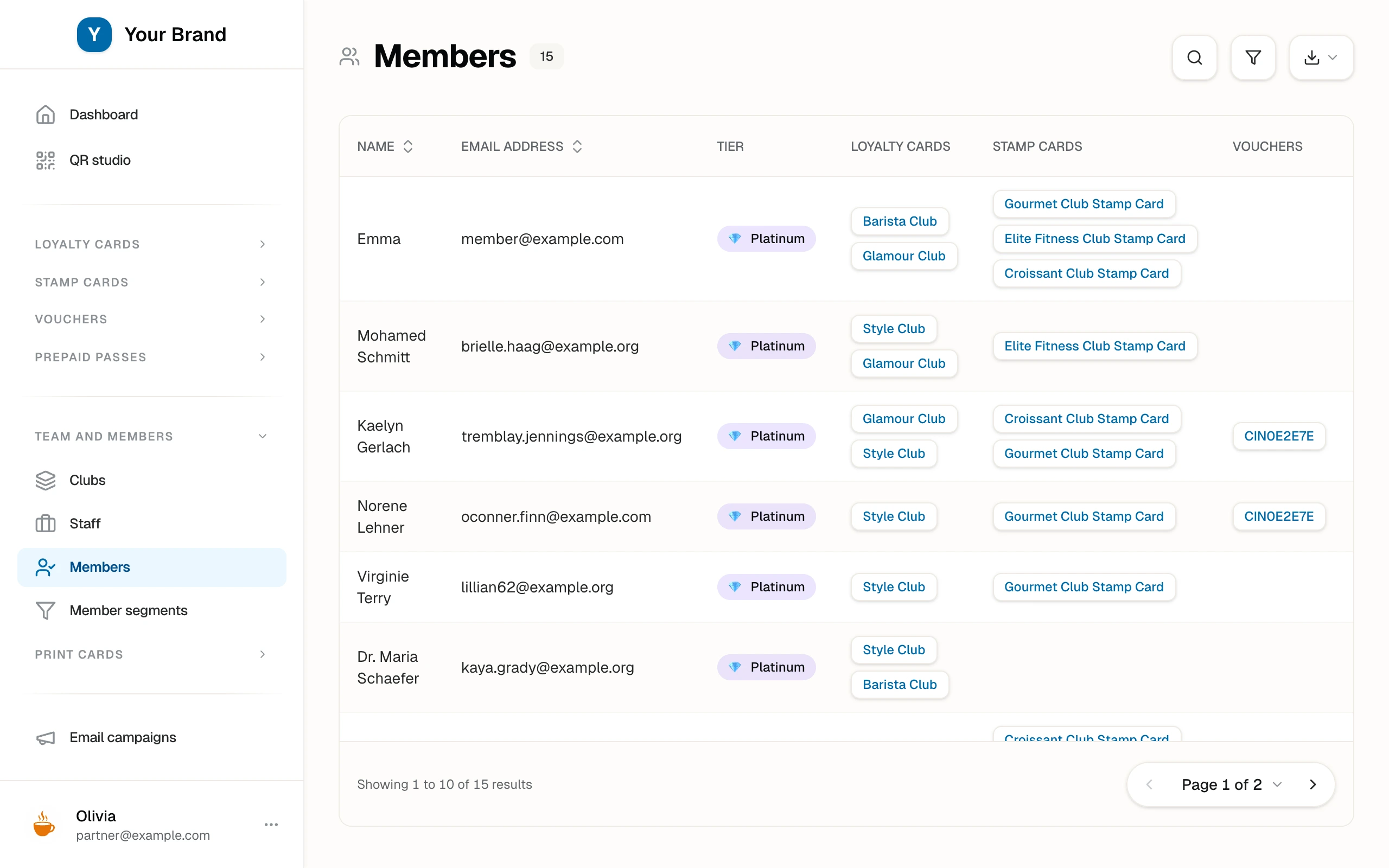Open Kaelyn Gerlach's Gourmet Club Stamp Card

pos(1084,454)
